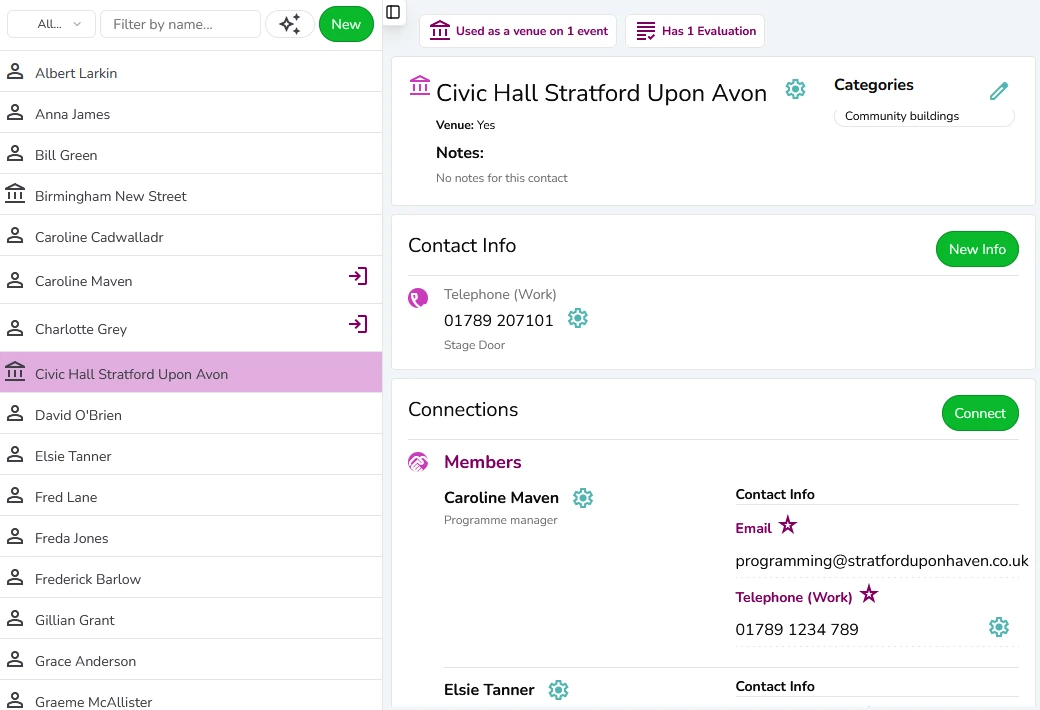The width and height of the screenshot is (1040, 710).
Task: Switch to the Used as a venue tab
Action: [517, 31]
